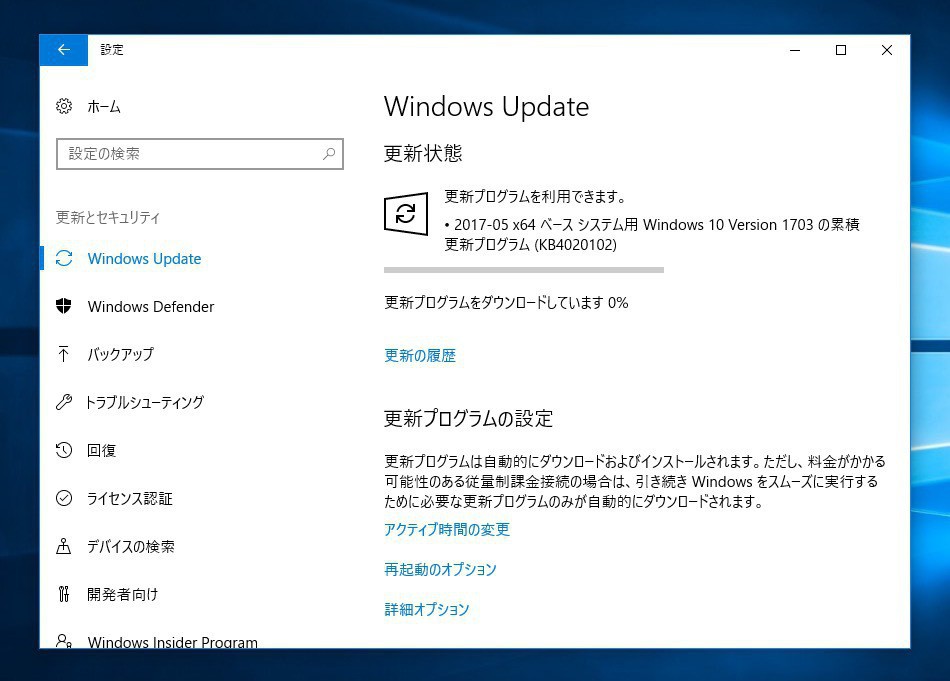
Task: Click the activation checkmark circle icon
Action: pos(64,498)
